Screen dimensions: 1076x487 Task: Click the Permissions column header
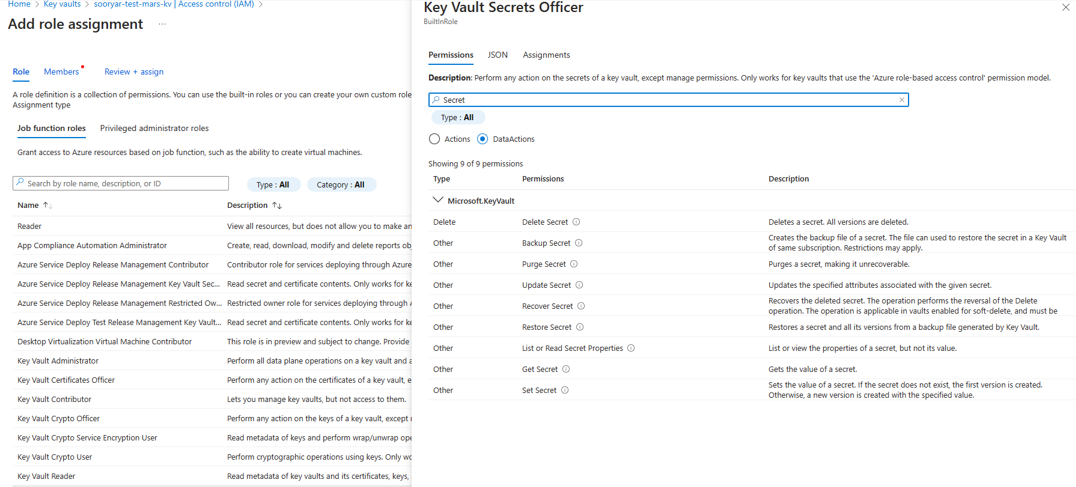click(543, 179)
